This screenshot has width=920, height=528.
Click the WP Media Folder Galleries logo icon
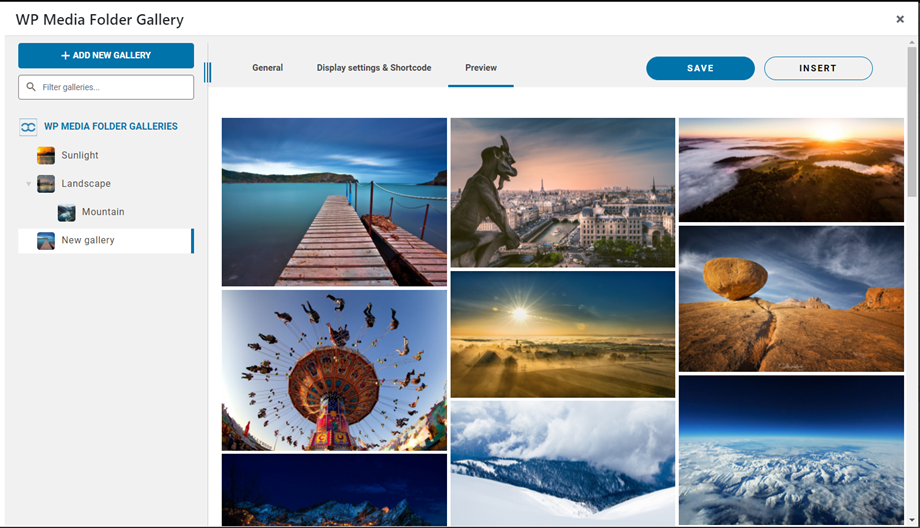coord(28,127)
